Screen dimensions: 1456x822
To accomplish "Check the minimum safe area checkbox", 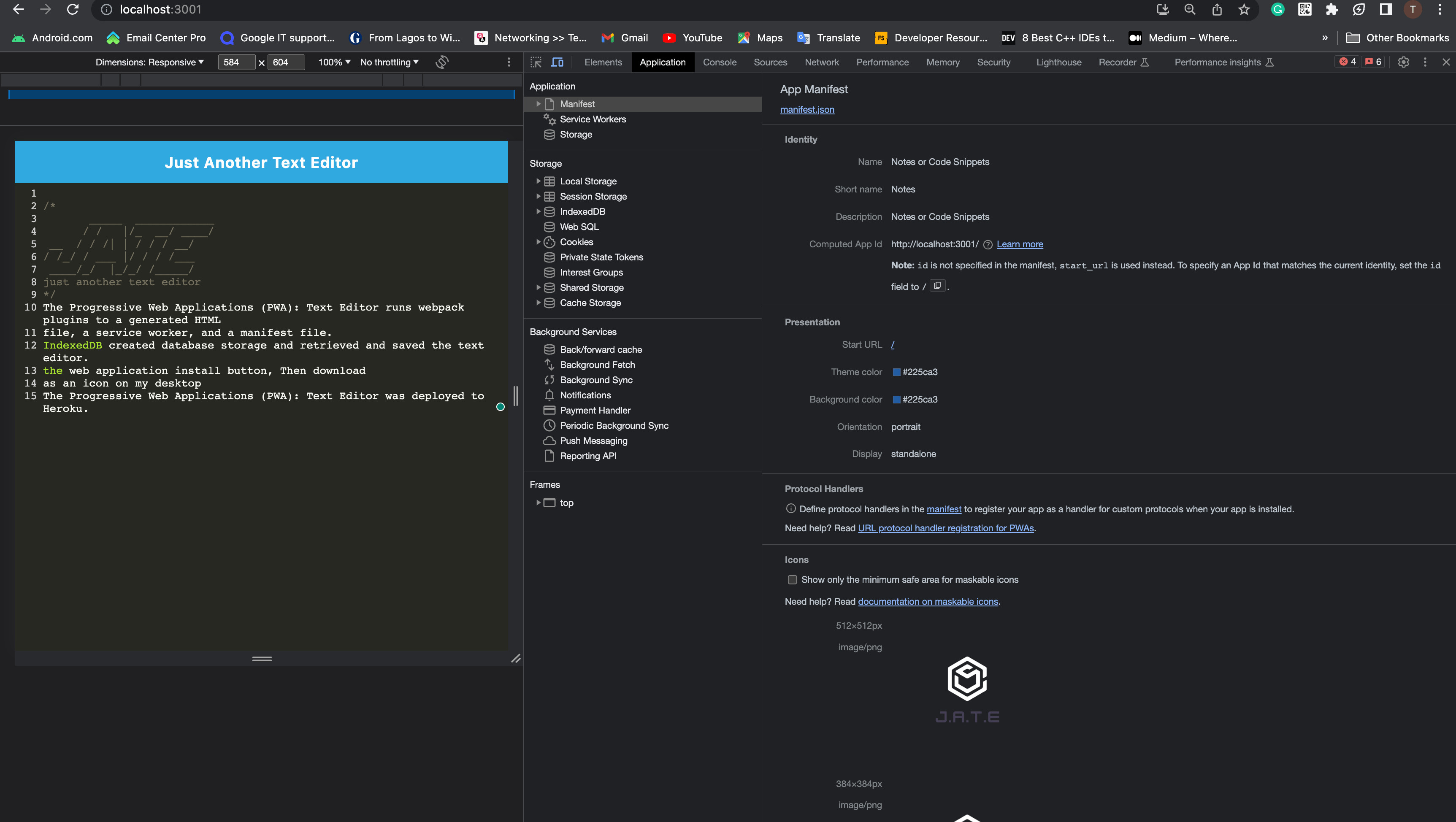I will (x=793, y=580).
